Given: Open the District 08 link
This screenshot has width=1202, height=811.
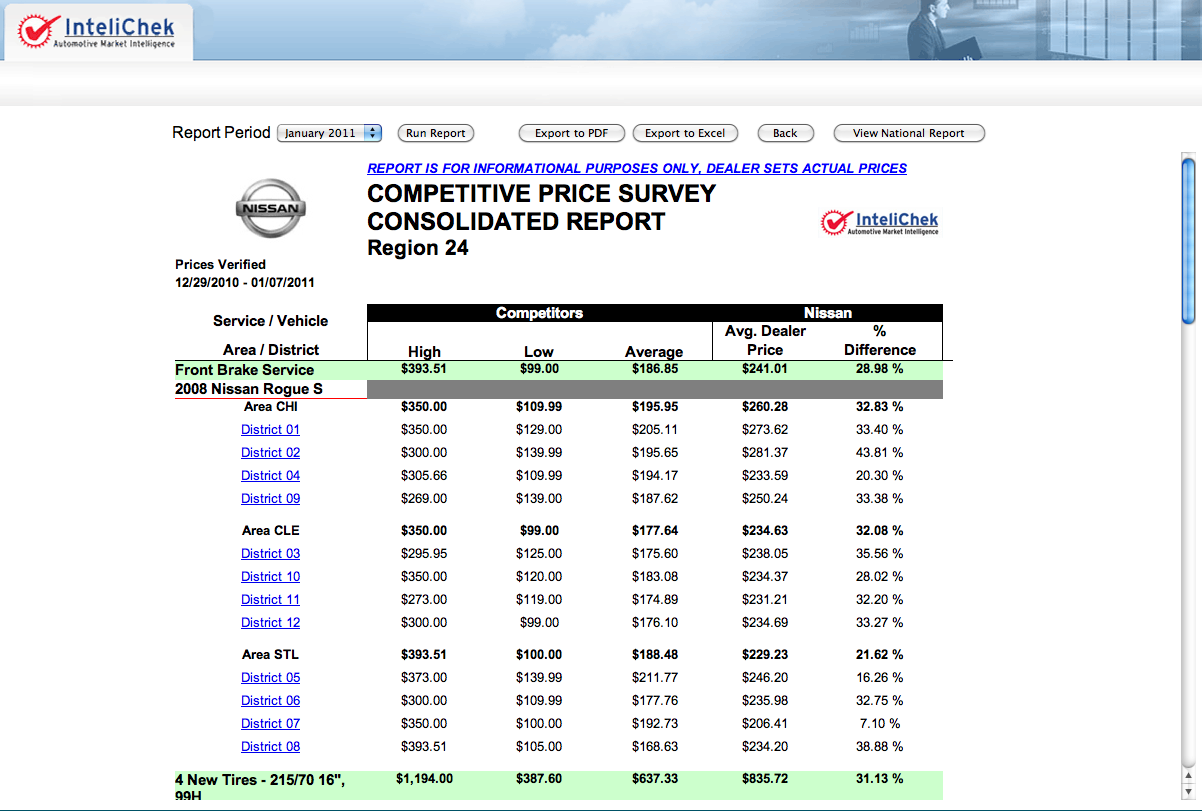Looking at the screenshot, I should (270, 747).
